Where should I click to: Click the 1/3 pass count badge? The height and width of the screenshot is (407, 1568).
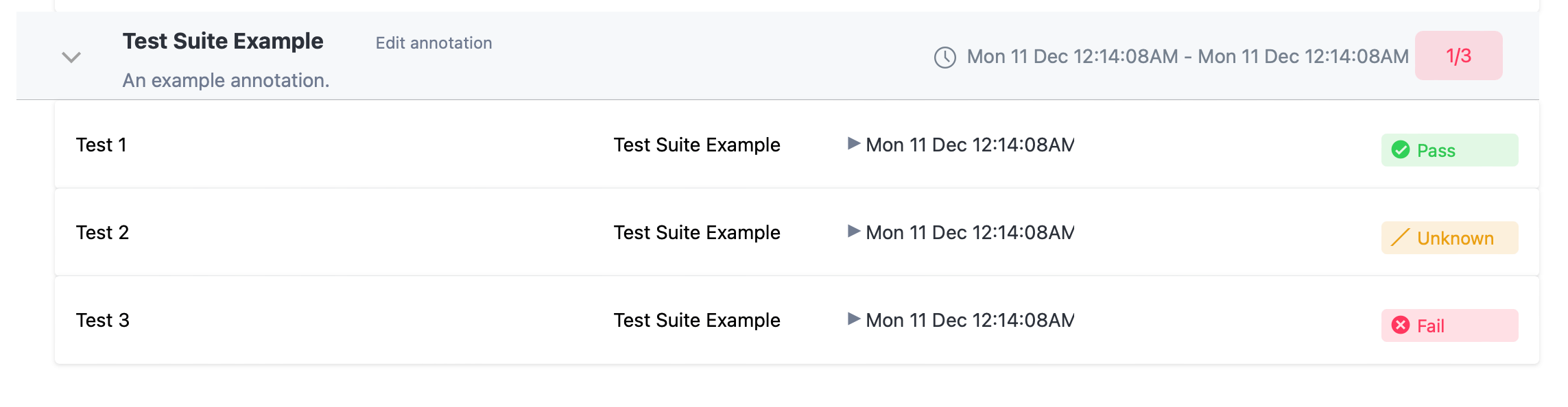click(1458, 56)
